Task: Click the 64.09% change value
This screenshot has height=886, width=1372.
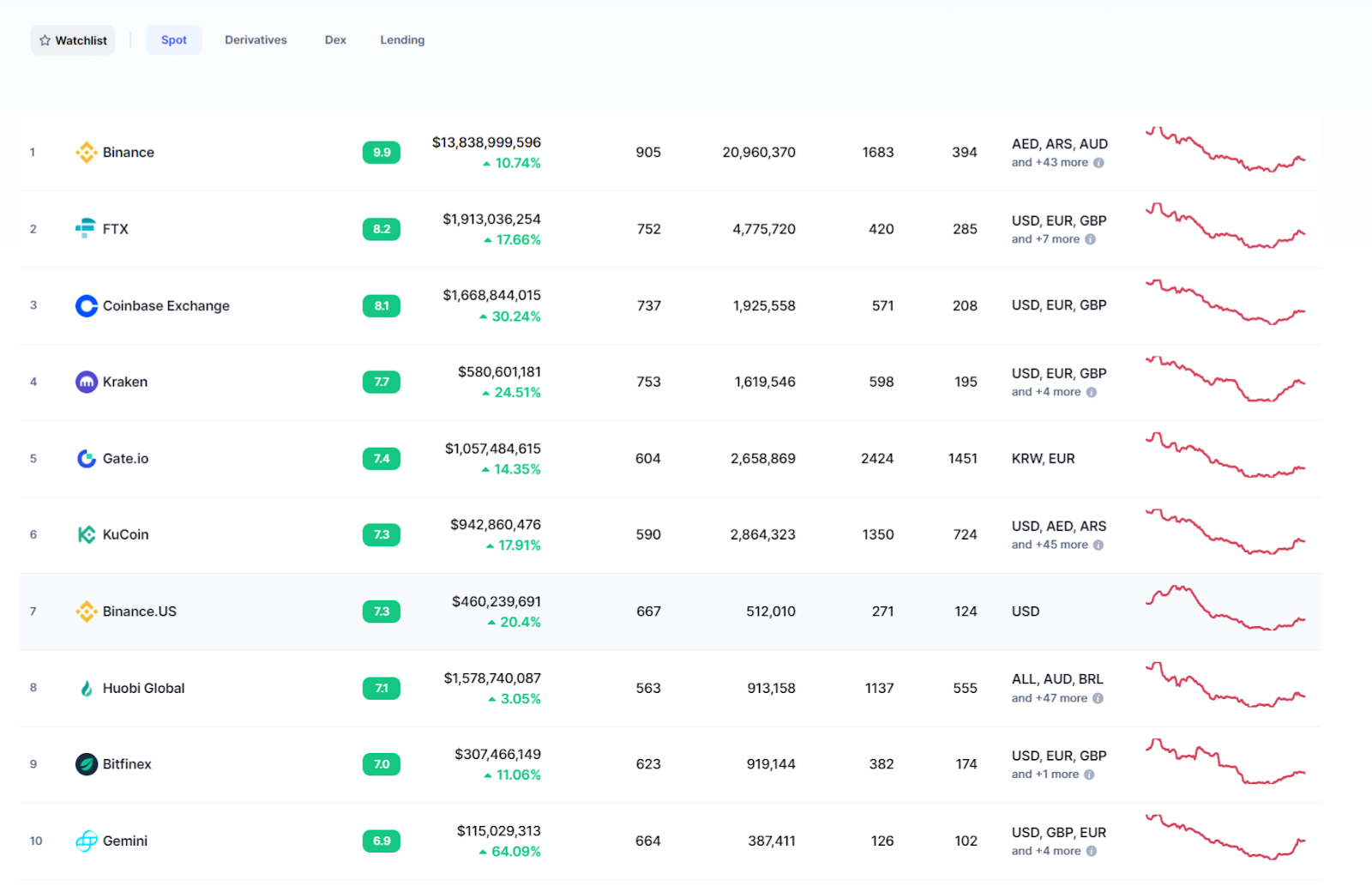Action: (x=516, y=852)
